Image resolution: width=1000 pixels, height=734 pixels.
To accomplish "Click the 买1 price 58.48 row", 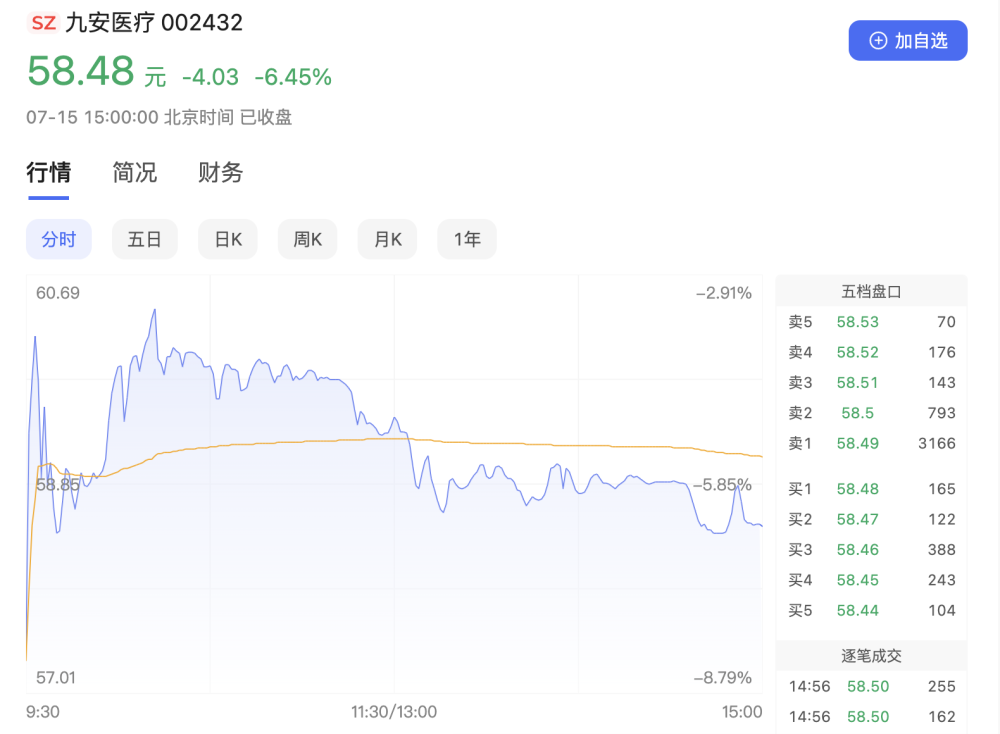I will point(871,489).
